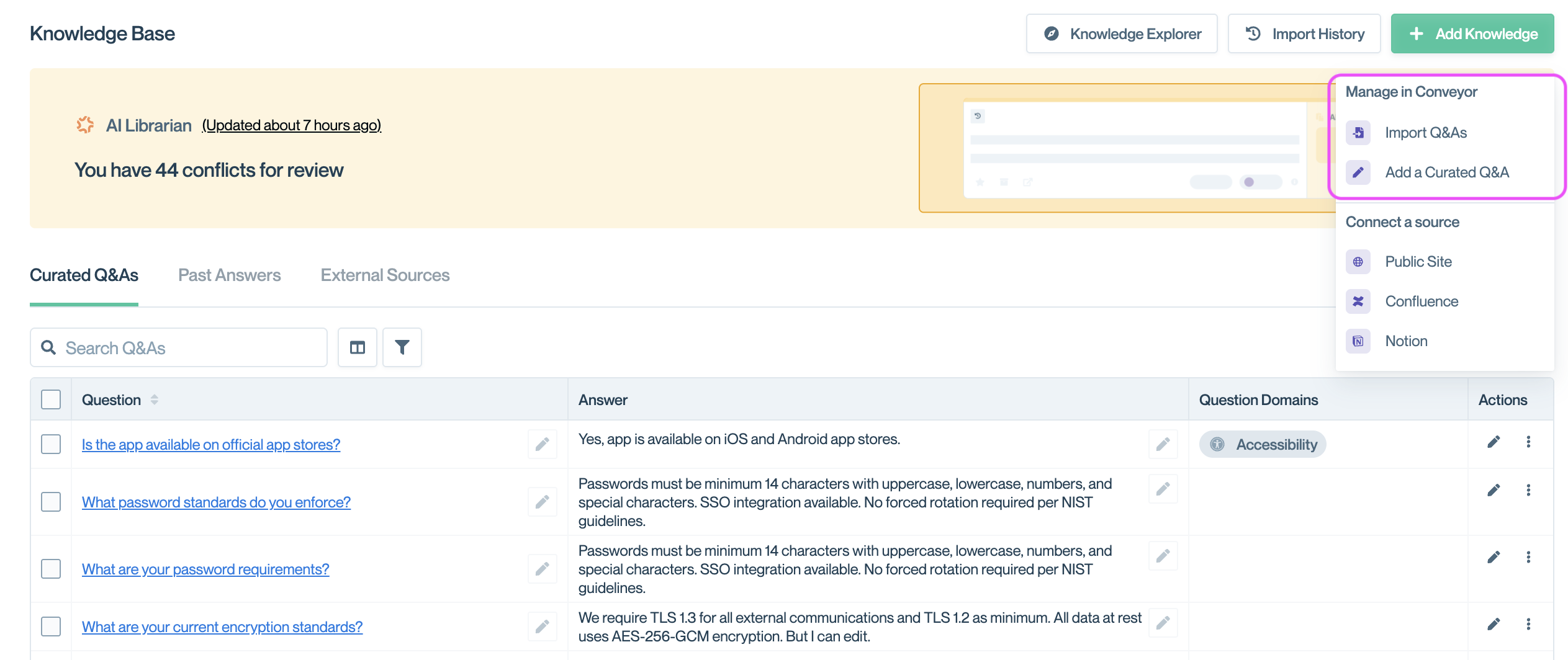Click Actions pencil for 'app stores' row
This screenshot has width=1568, height=660.
click(1494, 442)
